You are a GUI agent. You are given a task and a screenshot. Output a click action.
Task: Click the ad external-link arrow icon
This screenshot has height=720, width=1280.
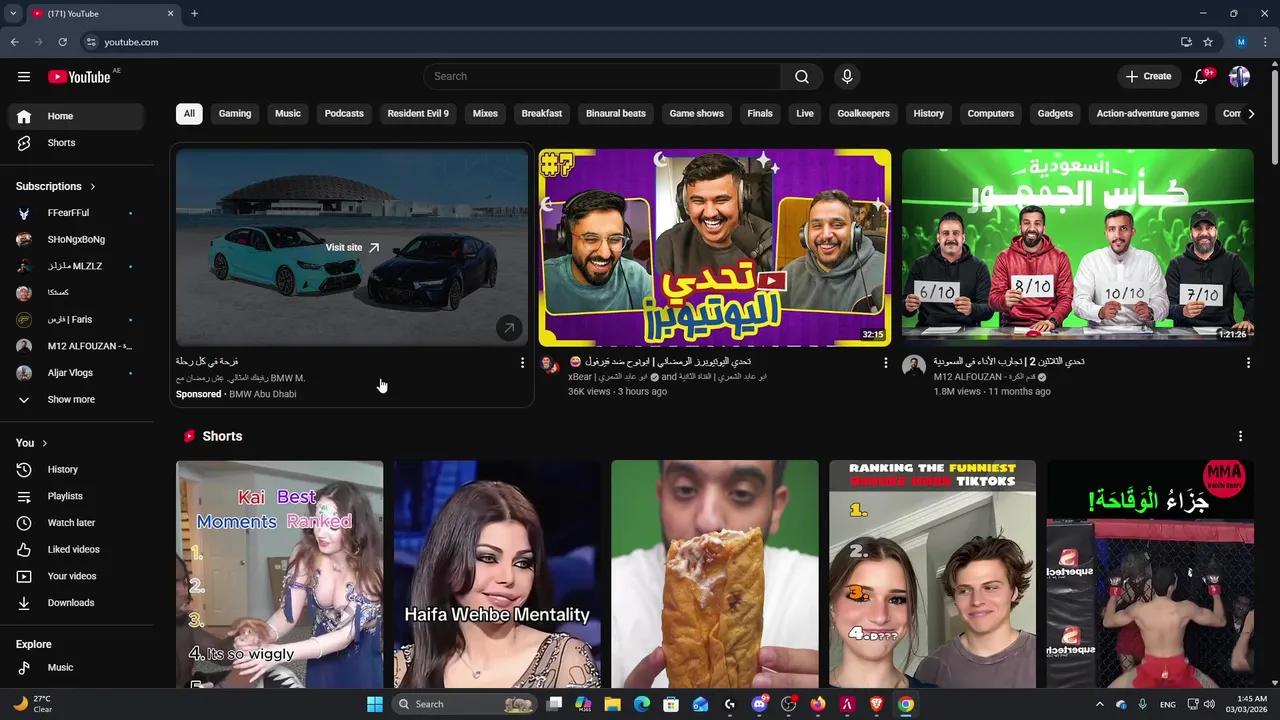(x=509, y=327)
